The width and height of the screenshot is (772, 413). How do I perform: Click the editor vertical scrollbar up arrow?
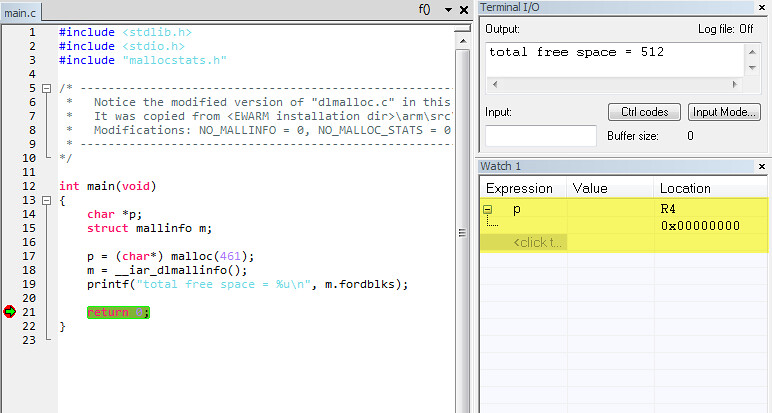click(x=463, y=41)
